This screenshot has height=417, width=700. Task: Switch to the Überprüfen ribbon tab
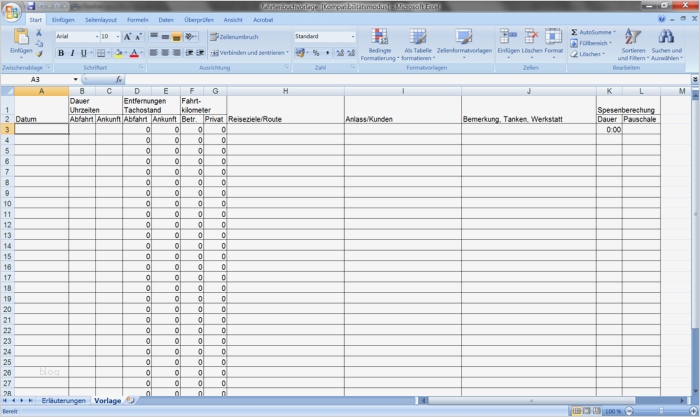pos(199,20)
